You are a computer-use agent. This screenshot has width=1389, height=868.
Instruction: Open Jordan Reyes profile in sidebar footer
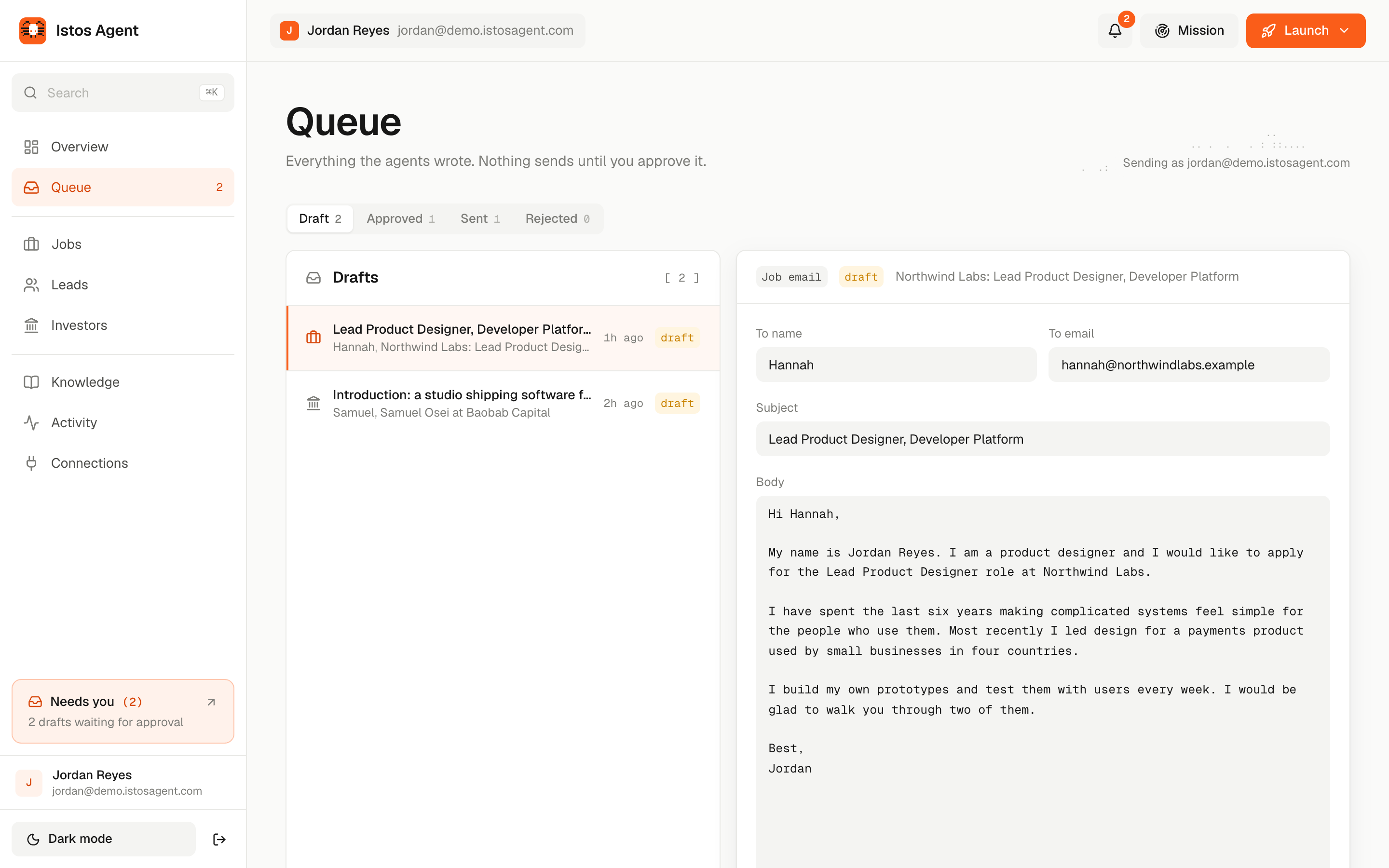click(x=123, y=783)
